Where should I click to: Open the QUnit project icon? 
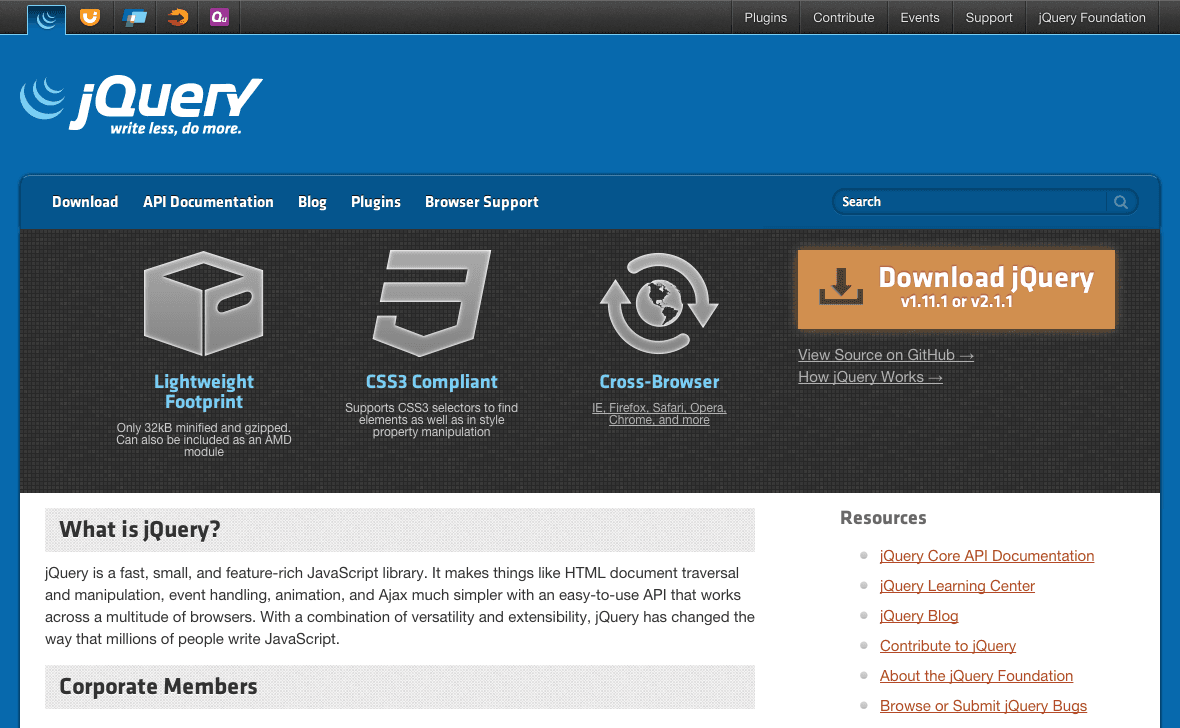pyautogui.click(x=220, y=17)
